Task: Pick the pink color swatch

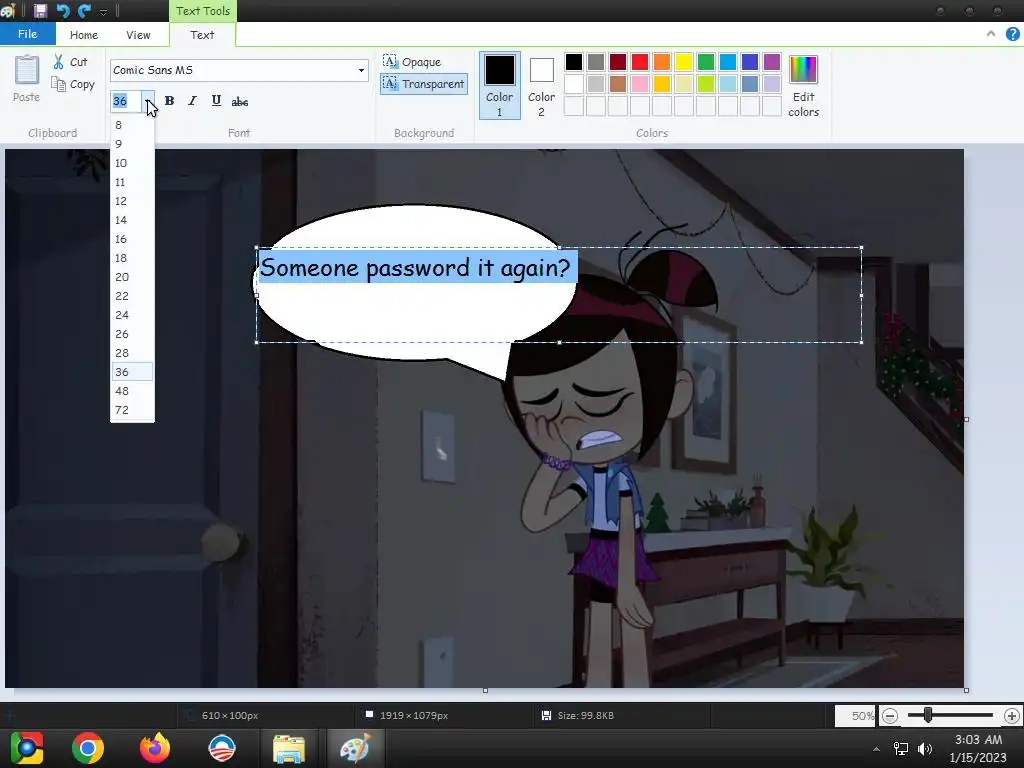Action: pos(640,84)
